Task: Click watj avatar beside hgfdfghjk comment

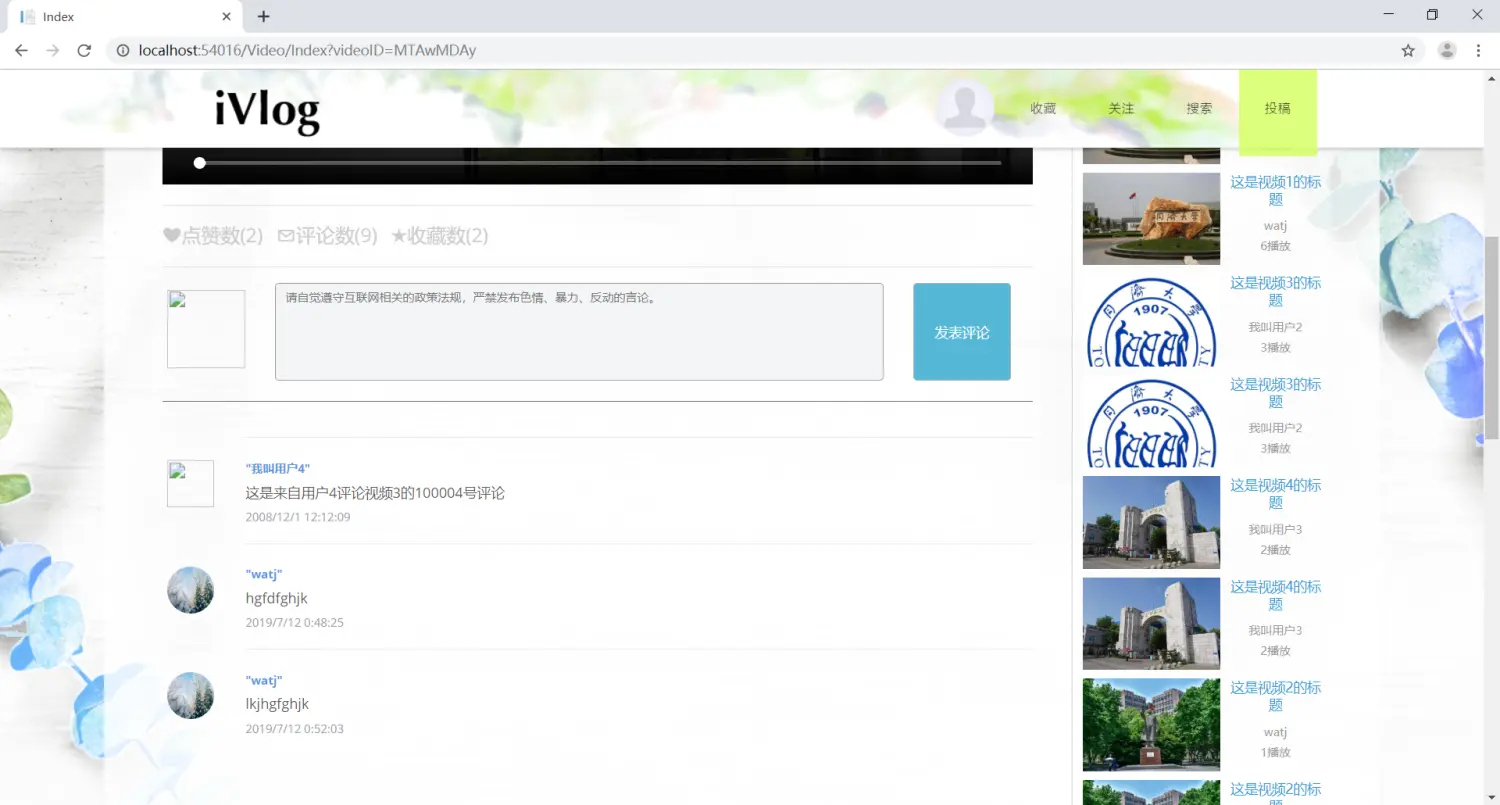Action: [190, 590]
